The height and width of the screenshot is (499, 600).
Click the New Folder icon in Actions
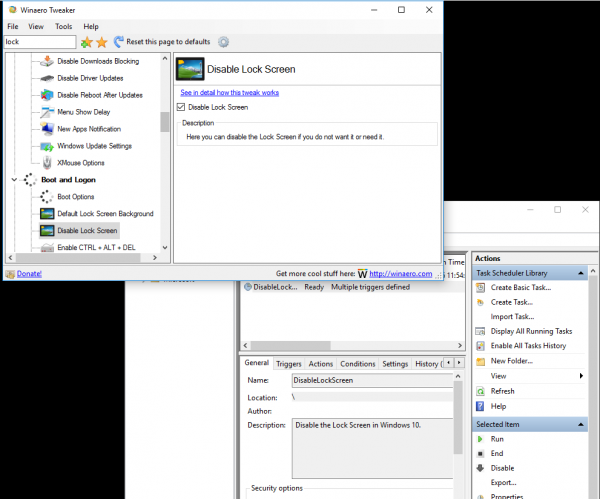pos(480,361)
